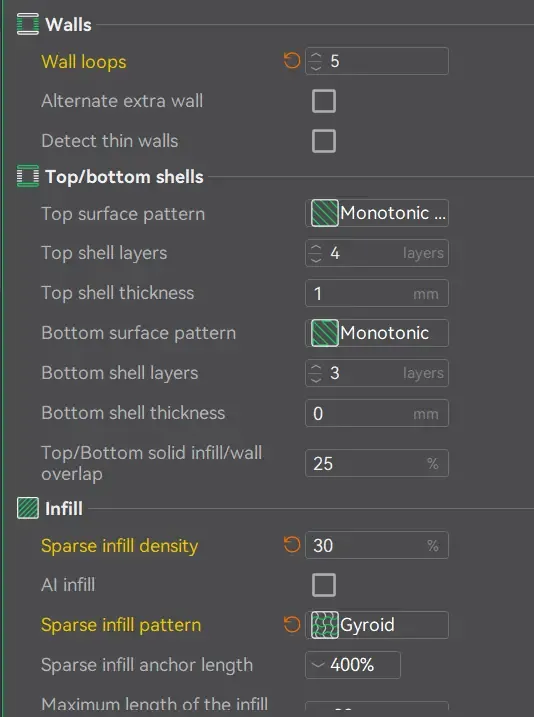Image resolution: width=534 pixels, height=717 pixels.
Task: Enable Detect thin walls checkbox
Action: tap(324, 141)
